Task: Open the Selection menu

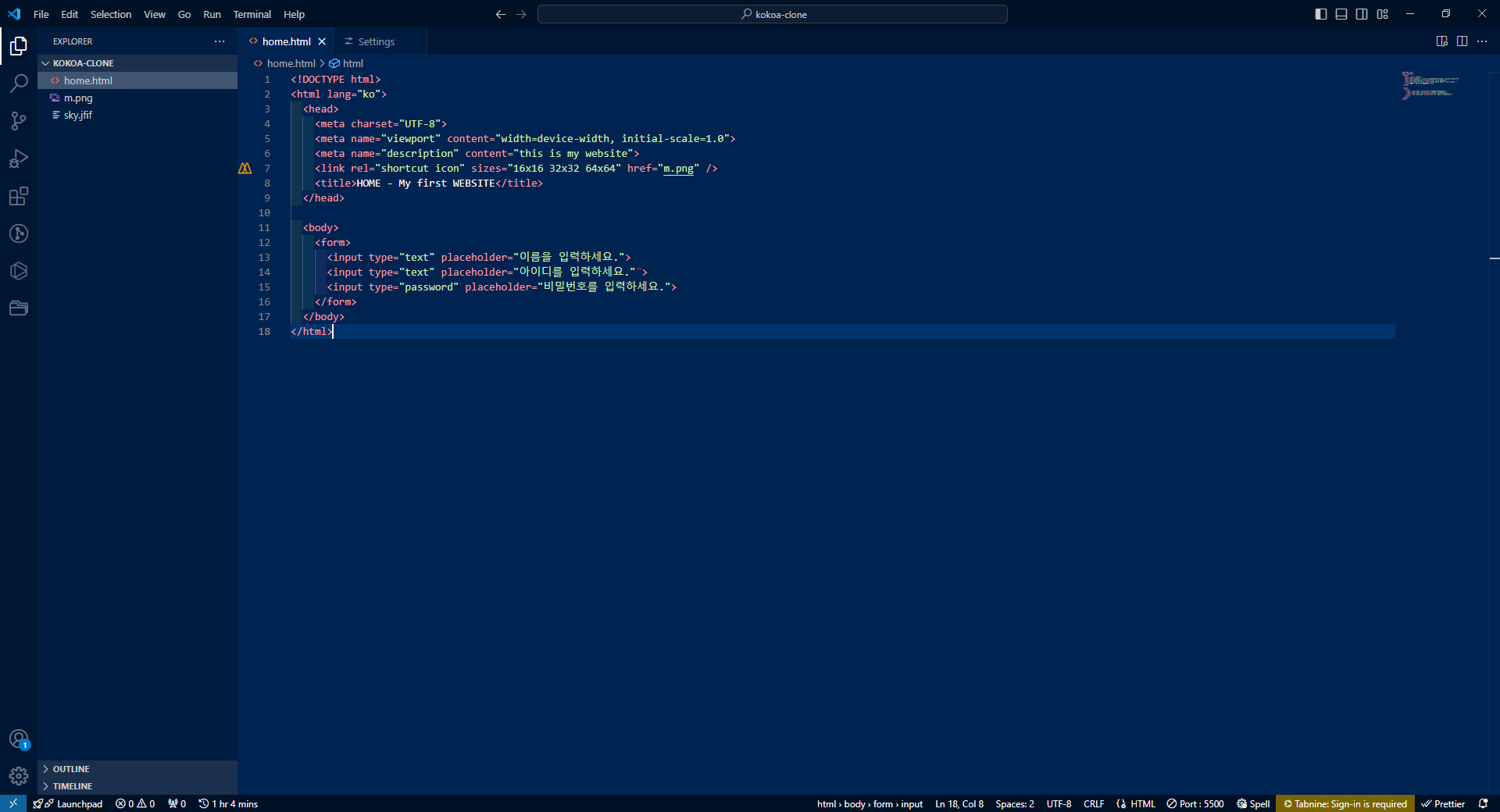Action: click(x=111, y=14)
